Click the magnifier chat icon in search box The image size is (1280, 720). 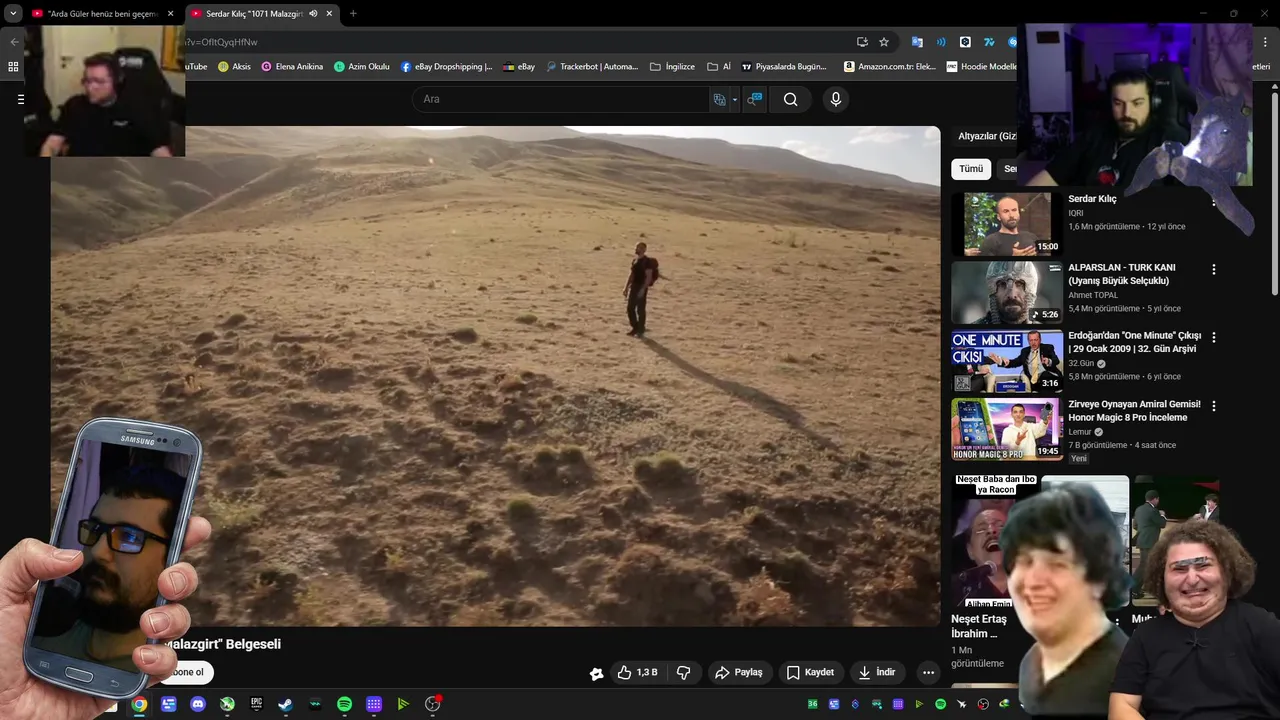point(755,99)
